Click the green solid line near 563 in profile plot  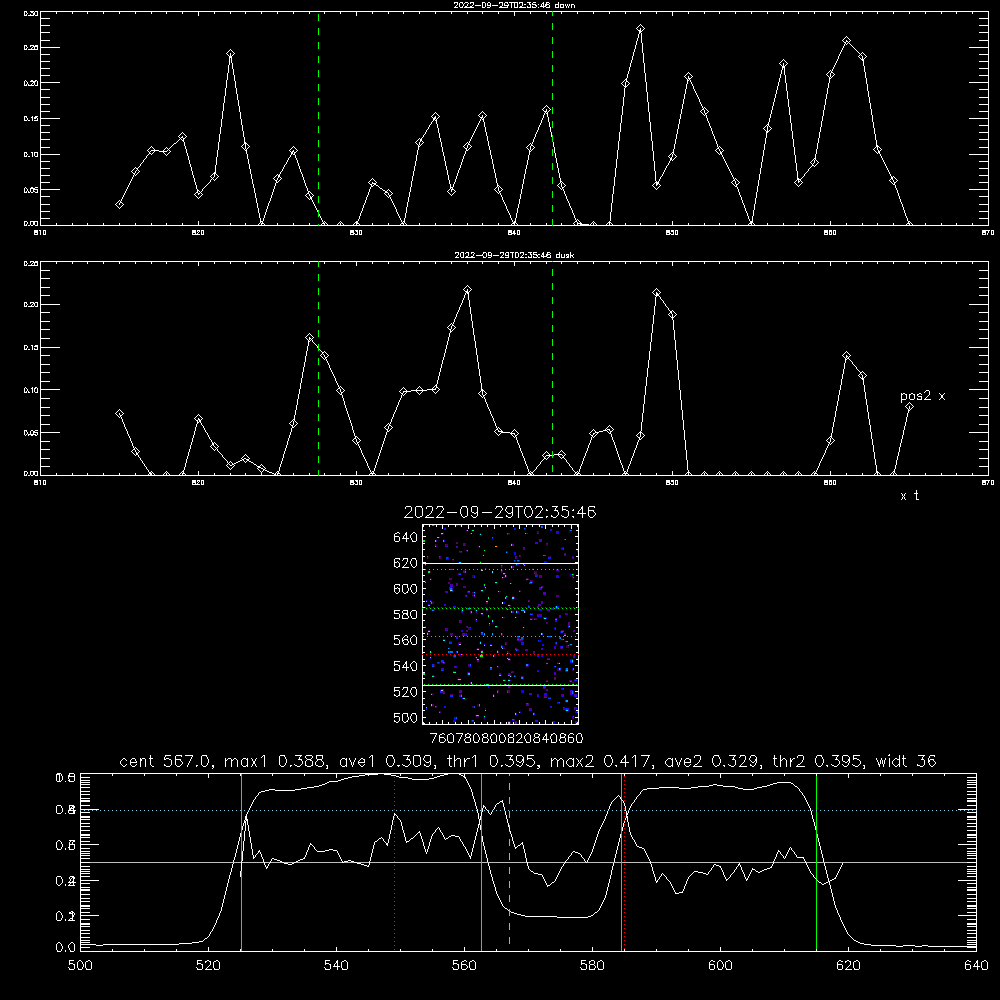coord(482,861)
